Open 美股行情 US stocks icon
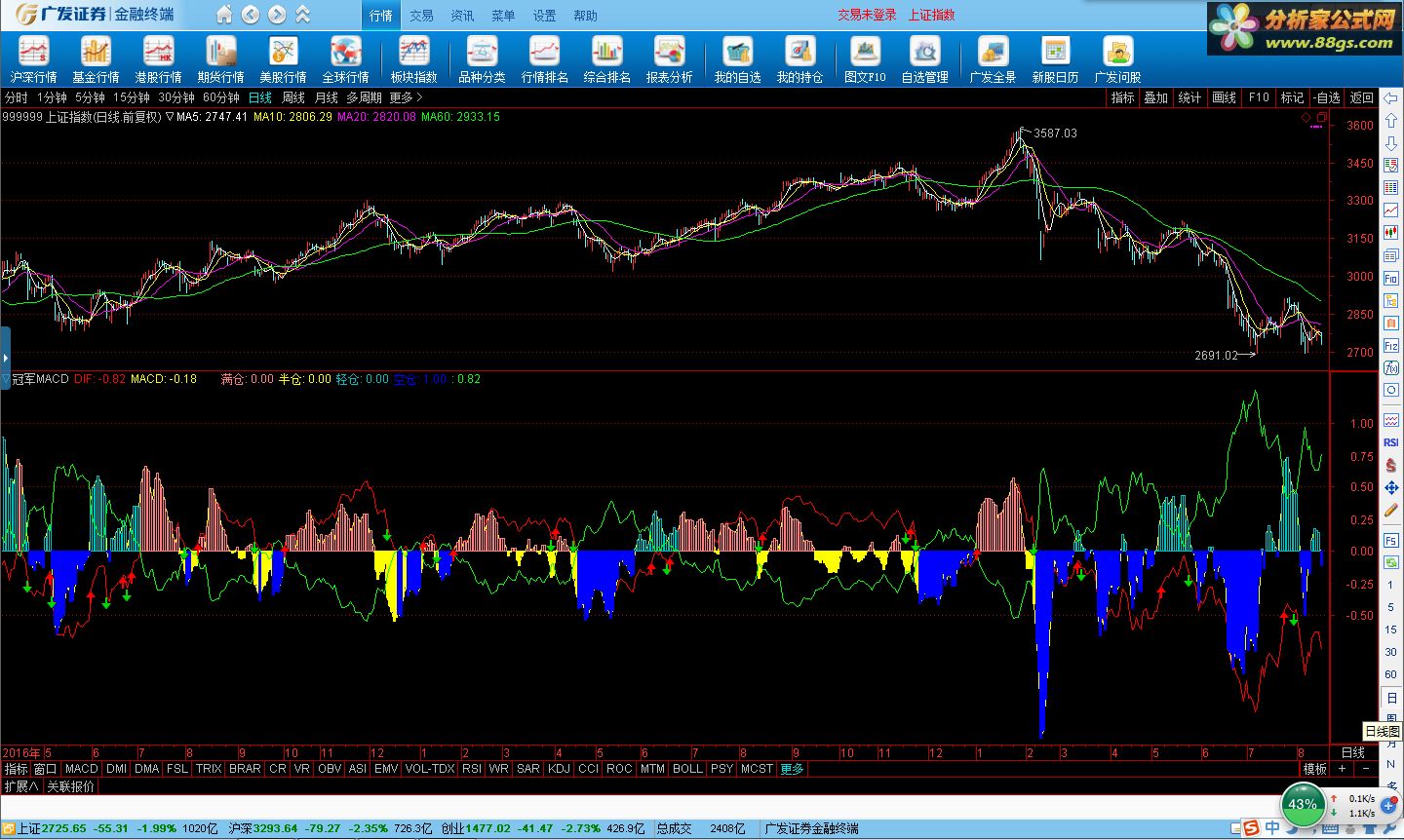1404x840 pixels. [x=283, y=59]
